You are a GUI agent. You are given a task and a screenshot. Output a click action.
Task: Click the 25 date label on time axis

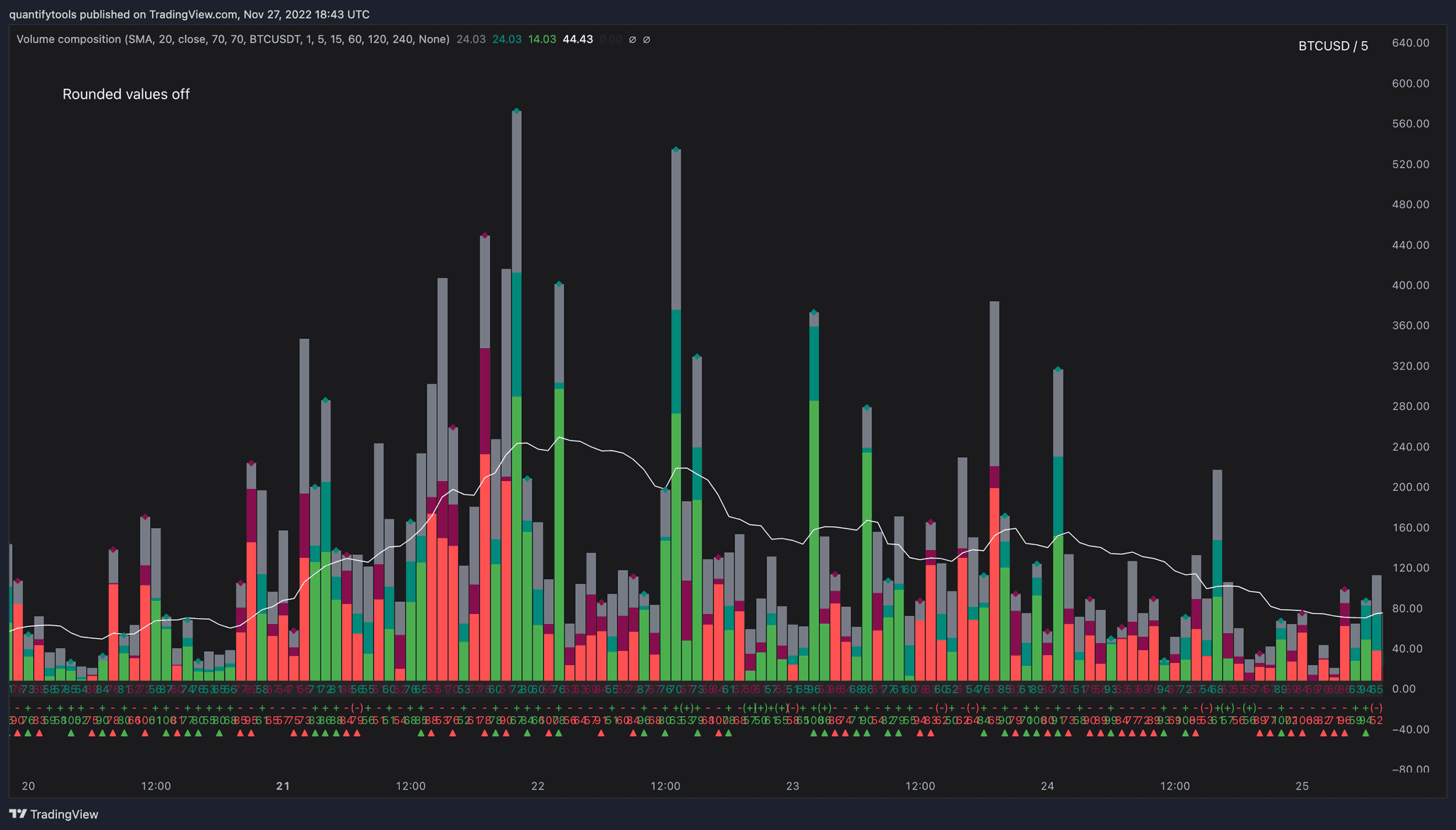coord(1302,786)
